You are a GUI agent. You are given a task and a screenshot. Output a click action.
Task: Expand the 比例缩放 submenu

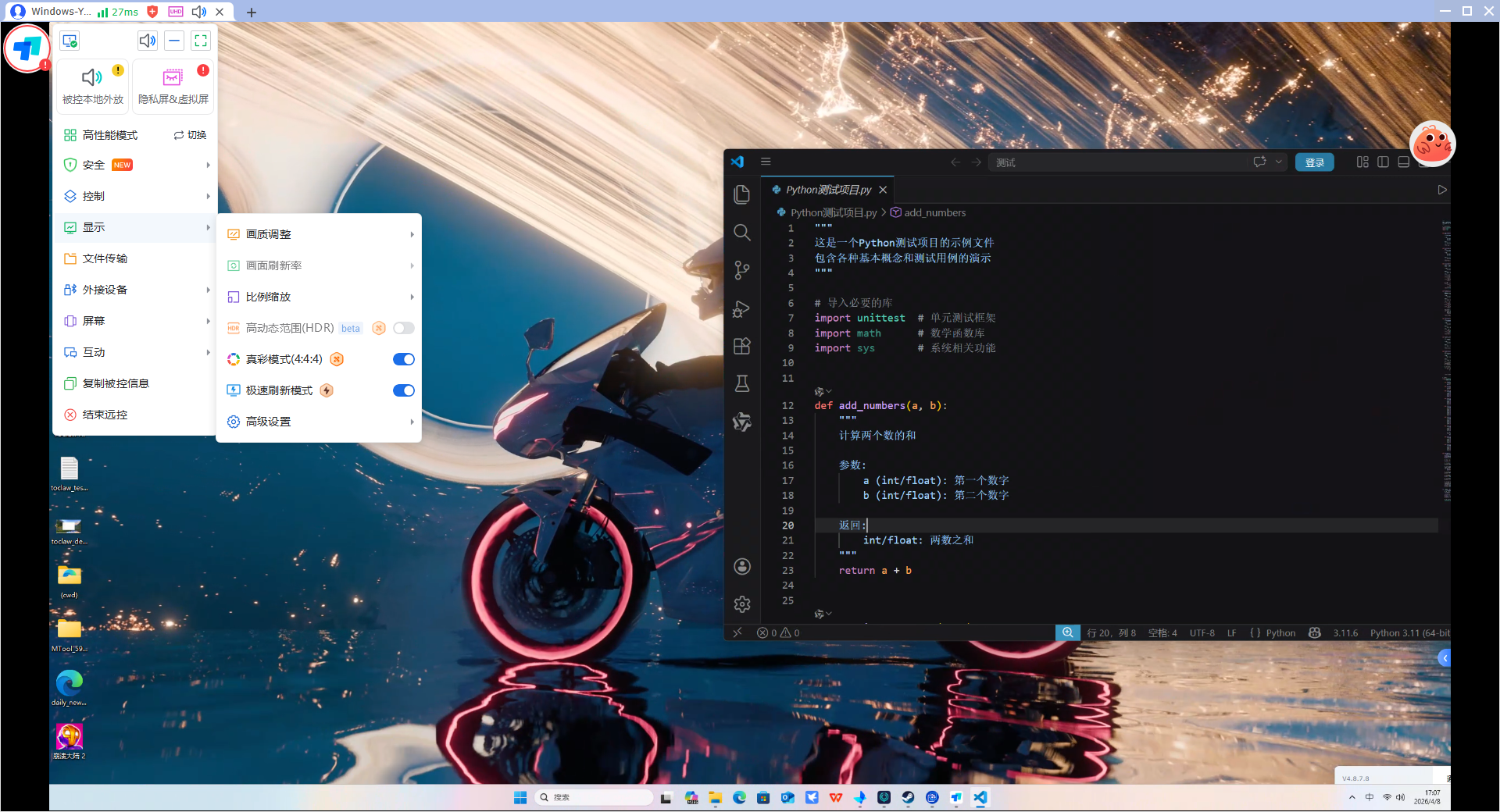[x=319, y=297]
